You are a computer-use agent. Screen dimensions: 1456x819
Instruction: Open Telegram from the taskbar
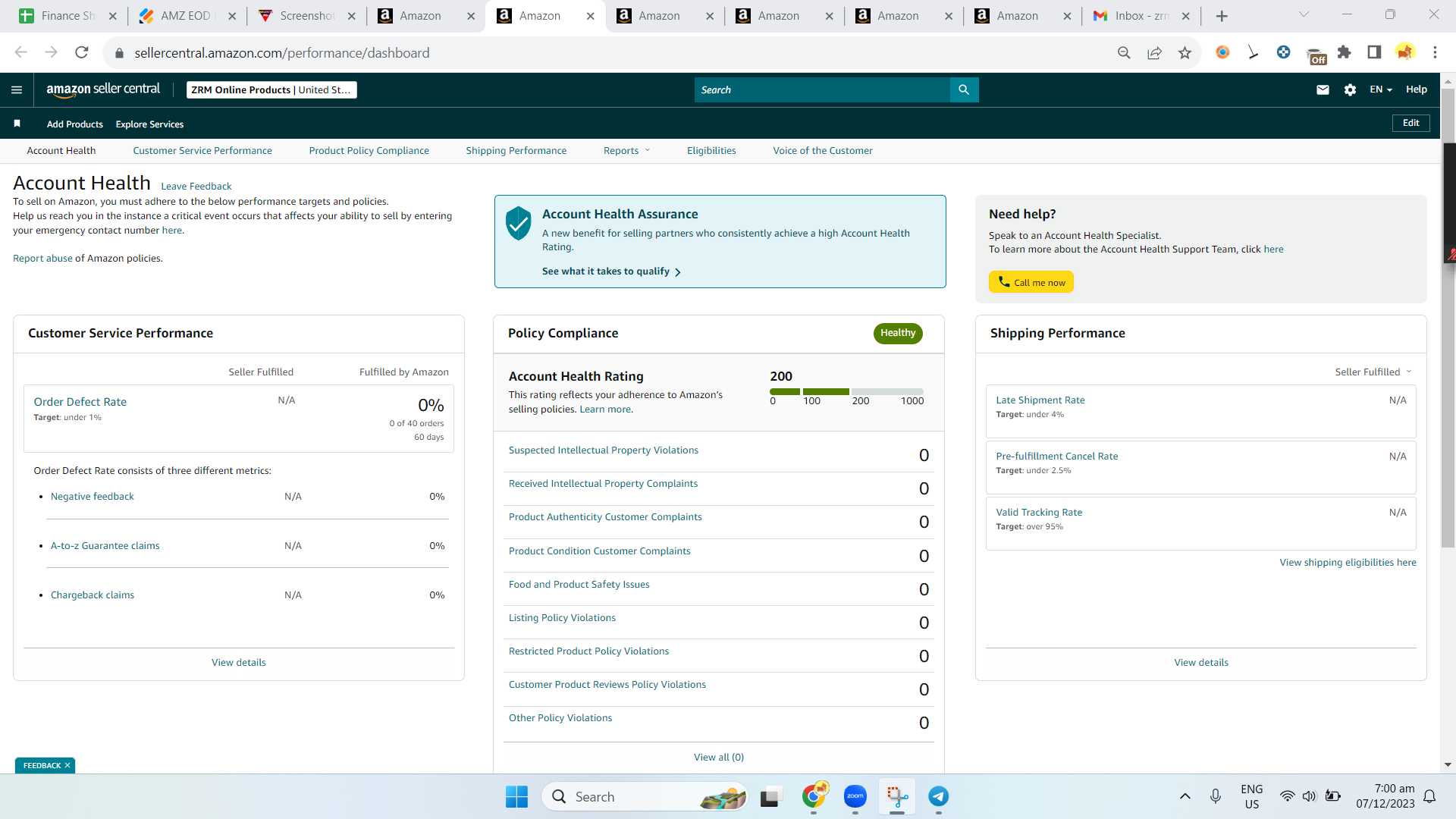point(939,796)
